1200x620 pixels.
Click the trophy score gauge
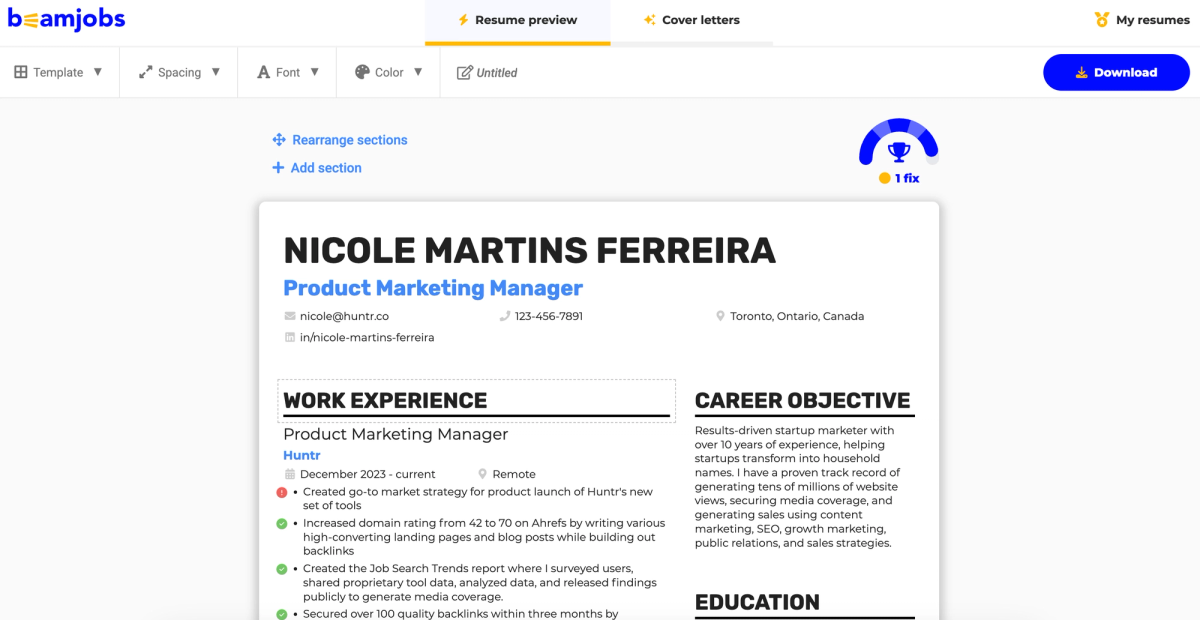tap(899, 143)
